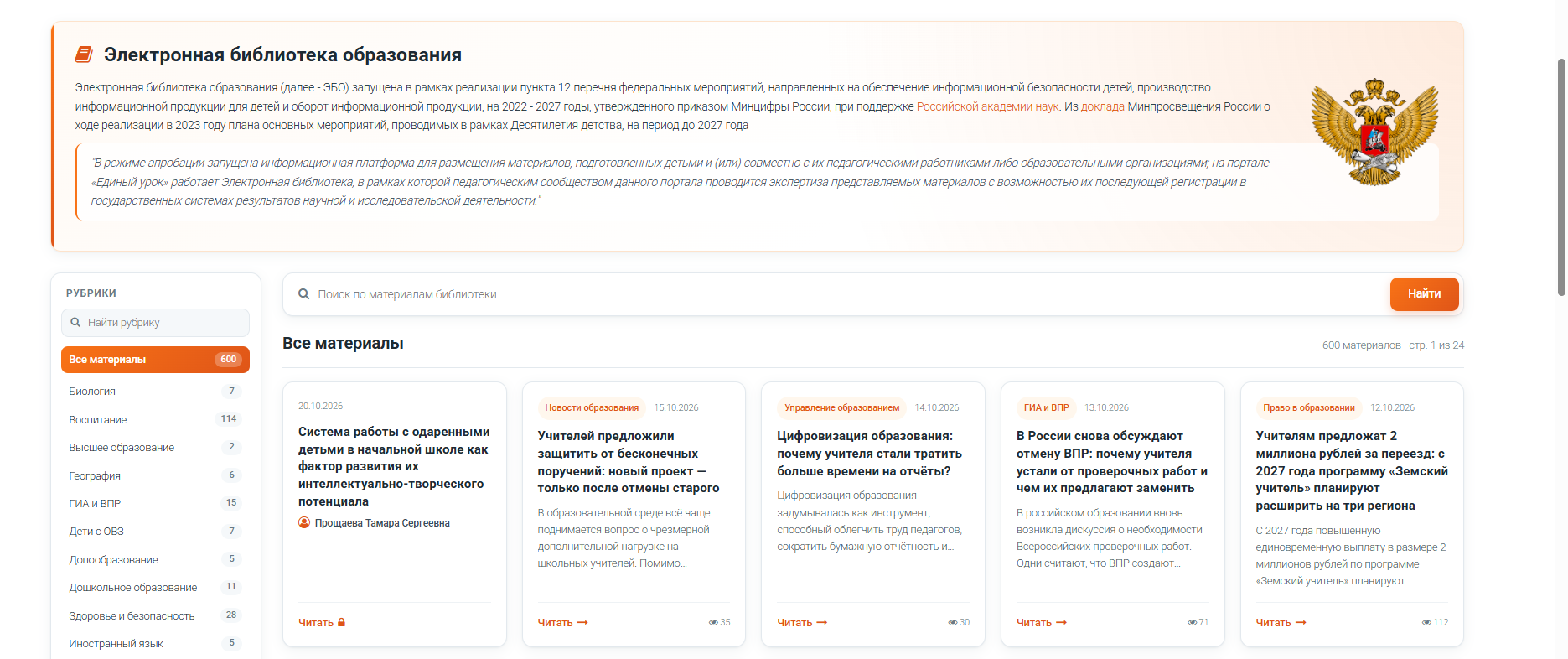The image size is (1568, 659).
Task: Go to the 'Допобразование' rubric
Action: coord(155,559)
